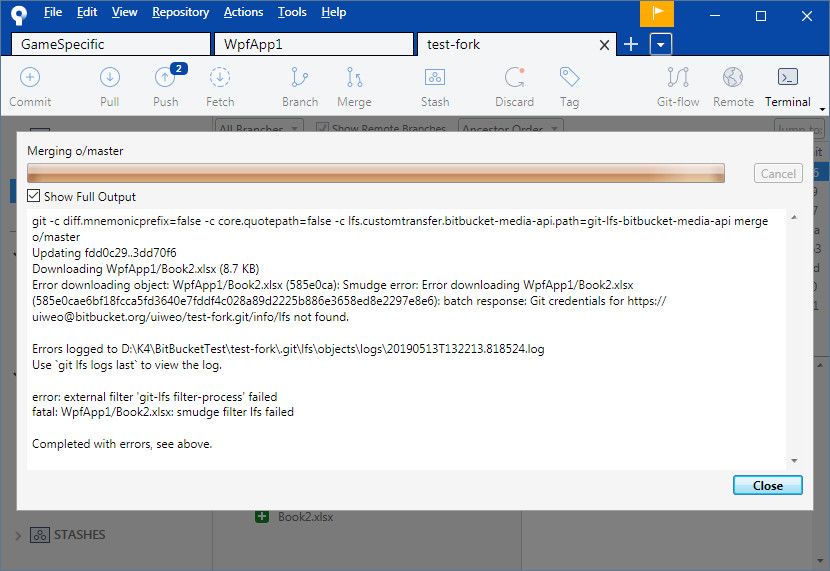This screenshot has width=830, height=571.
Task: Open the Actions menu
Action: (x=243, y=12)
